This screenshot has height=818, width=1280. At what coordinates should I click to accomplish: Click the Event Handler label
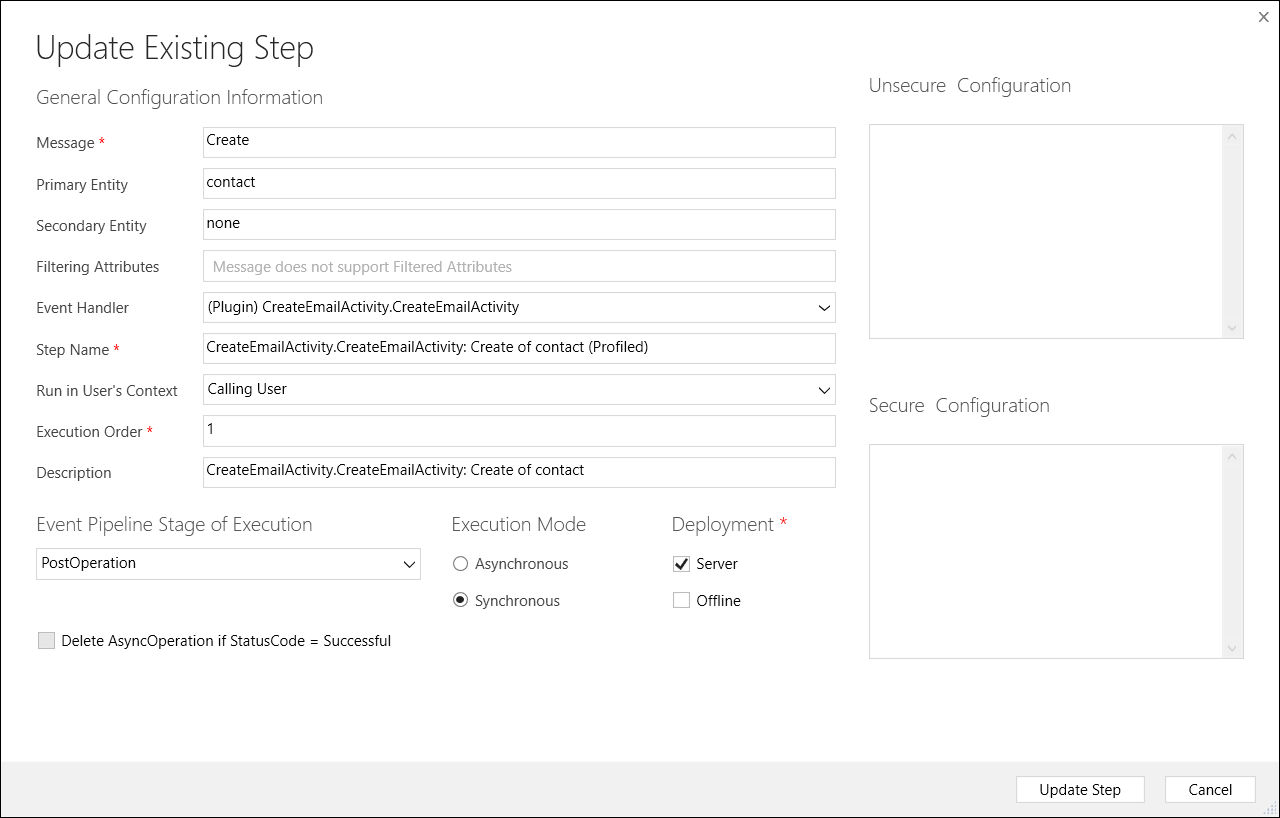[82, 308]
